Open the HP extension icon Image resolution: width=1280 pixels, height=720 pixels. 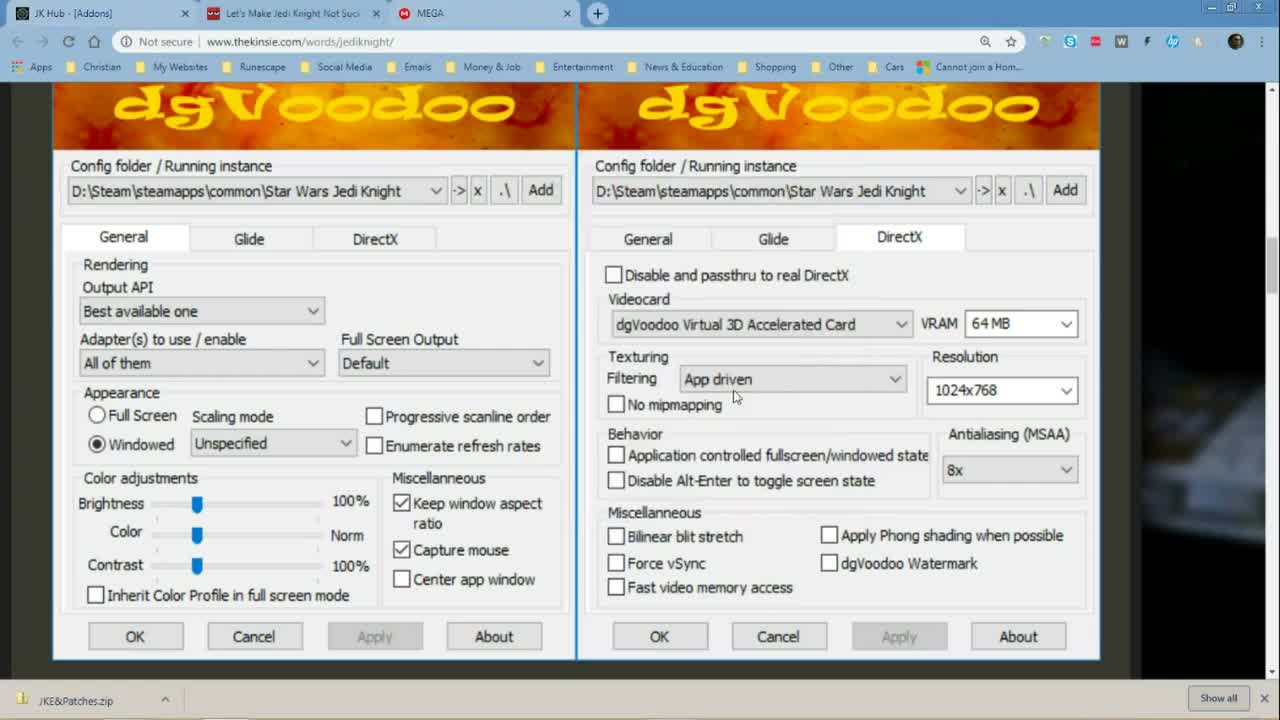tap(1173, 41)
